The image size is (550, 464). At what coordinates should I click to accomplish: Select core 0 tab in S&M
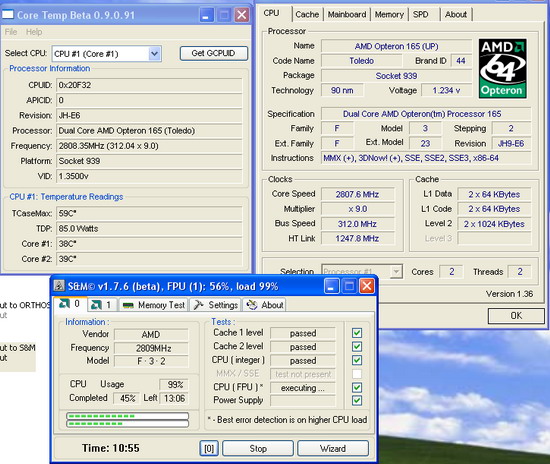coord(70,304)
